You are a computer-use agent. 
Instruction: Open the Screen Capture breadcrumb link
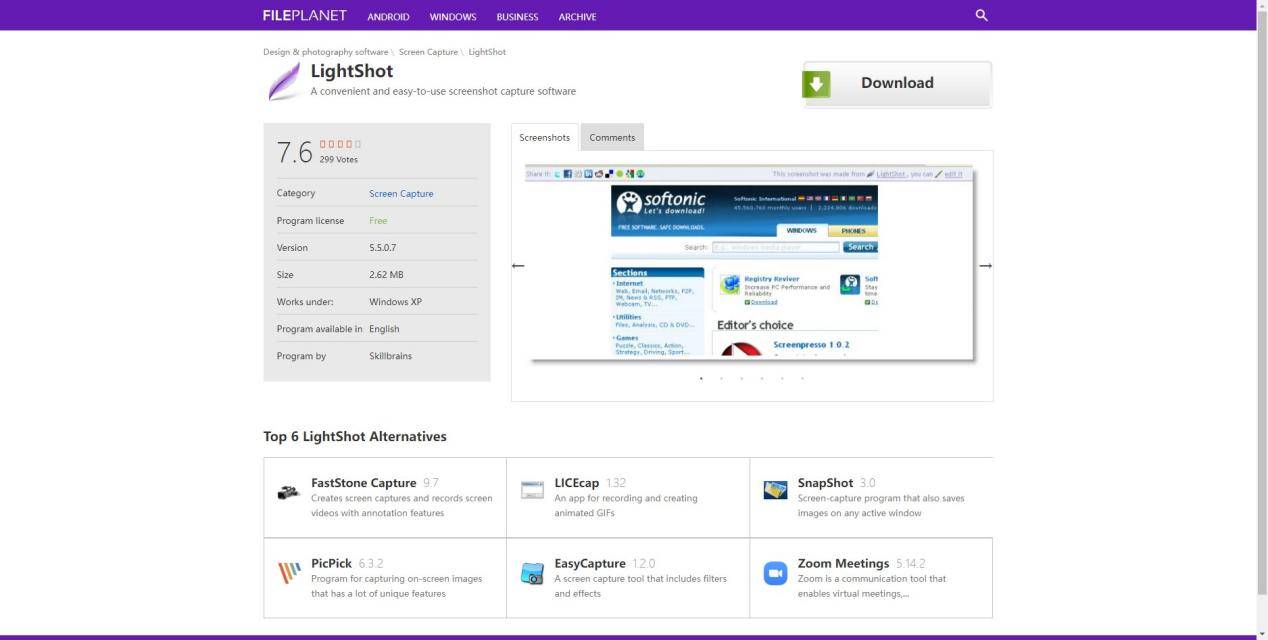pyautogui.click(x=428, y=52)
